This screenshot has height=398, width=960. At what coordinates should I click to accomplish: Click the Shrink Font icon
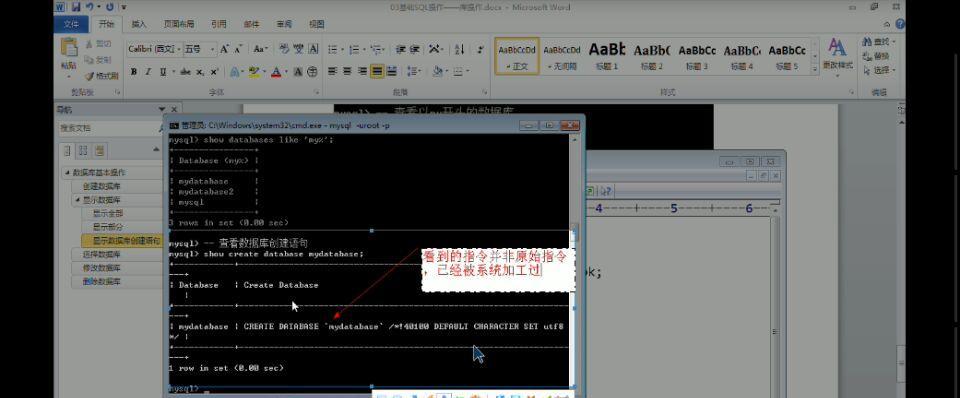click(238, 49)
